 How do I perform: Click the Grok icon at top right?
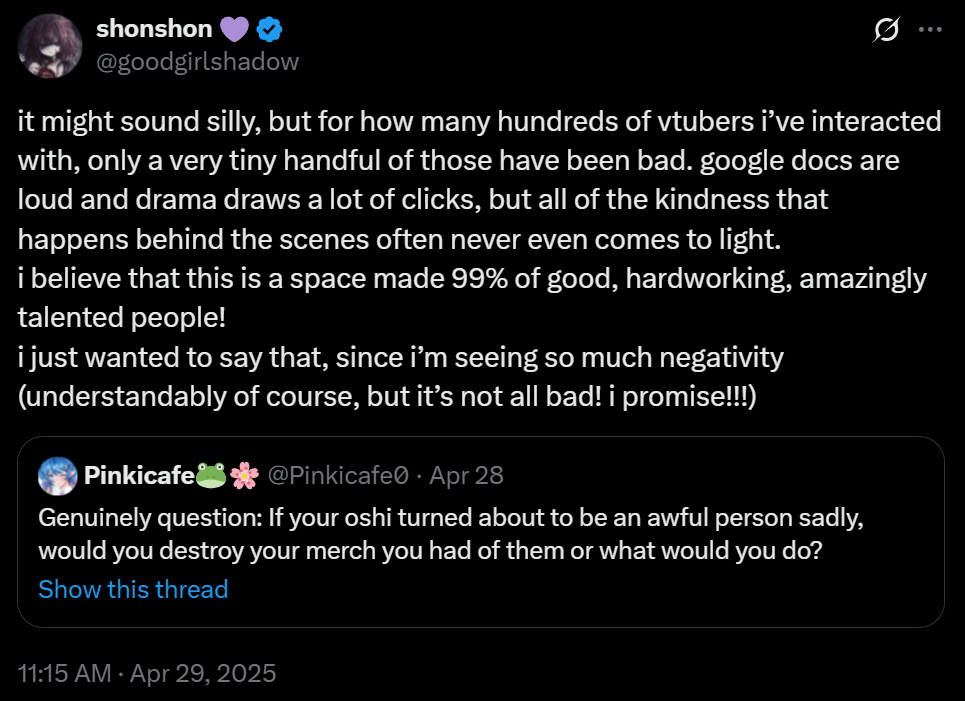pyautogui.click(x=885, y=31)
